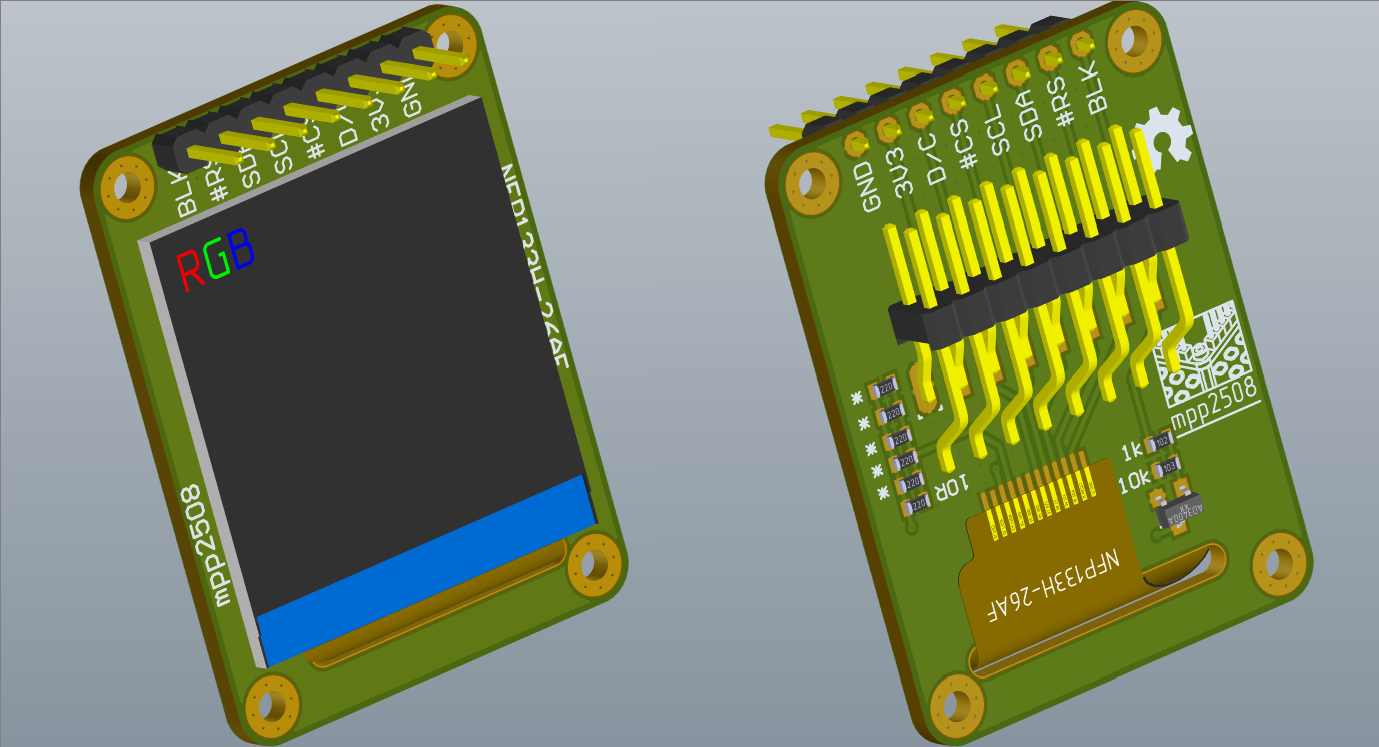This screenshot has height=747, width=1379.
Task: Click the front board's top-left mounting hole
Action: click(x=127, y=187)
